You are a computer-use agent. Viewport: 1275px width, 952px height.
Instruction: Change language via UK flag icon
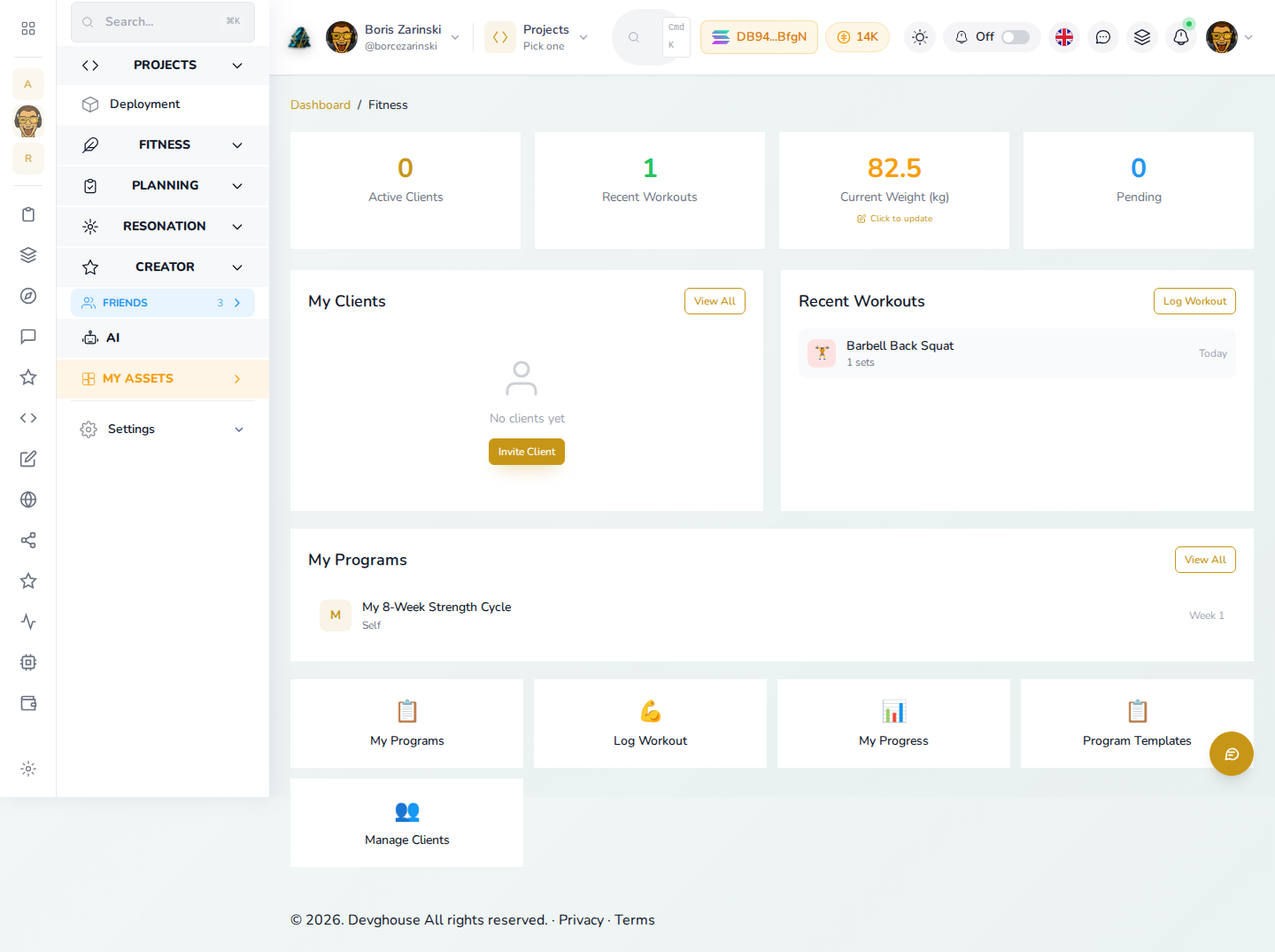[1064, 37]
